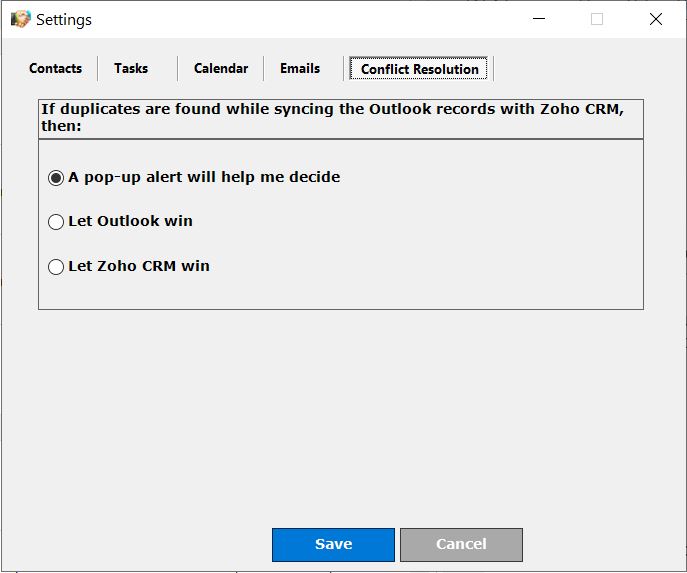The height and width of the screenshot is (573, 687).
Task: Click the 'If duplicates are found' heading text
Action: point(333,117)
